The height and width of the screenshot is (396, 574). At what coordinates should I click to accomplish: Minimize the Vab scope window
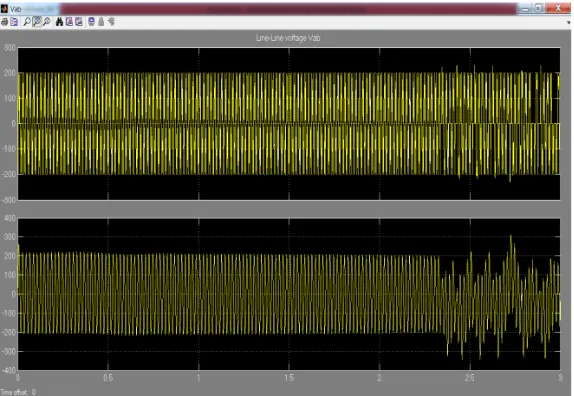point(525,8)
